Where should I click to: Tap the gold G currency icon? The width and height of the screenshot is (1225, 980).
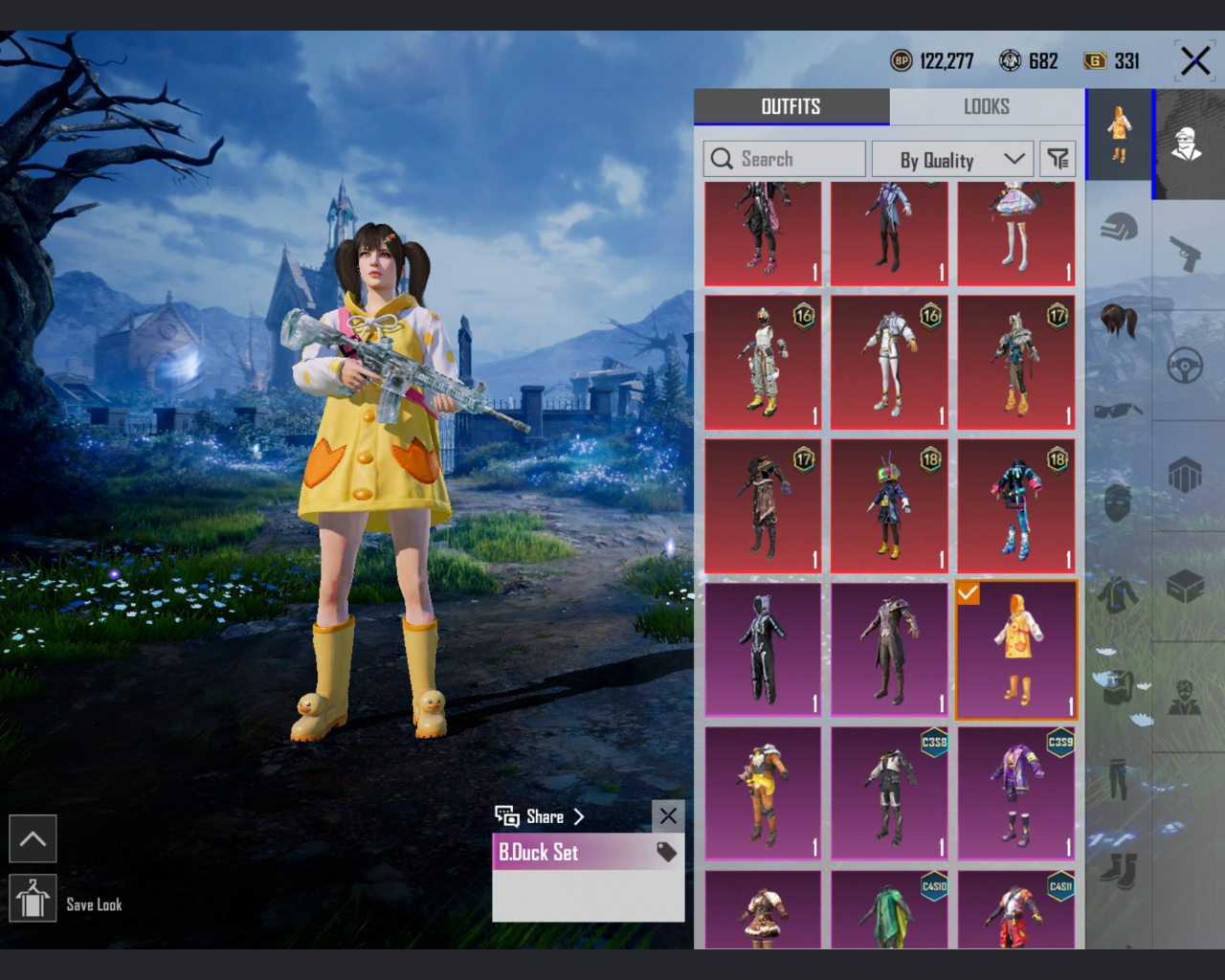click(x=1095, y=61)
